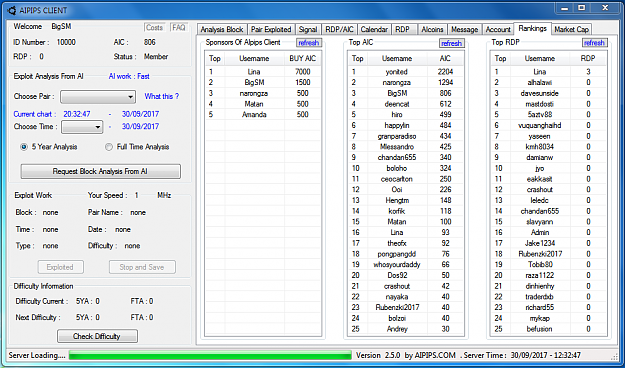Screen dimensions: 625x368
Task: Click the FAQ button
Action: (x=179, y=28)
